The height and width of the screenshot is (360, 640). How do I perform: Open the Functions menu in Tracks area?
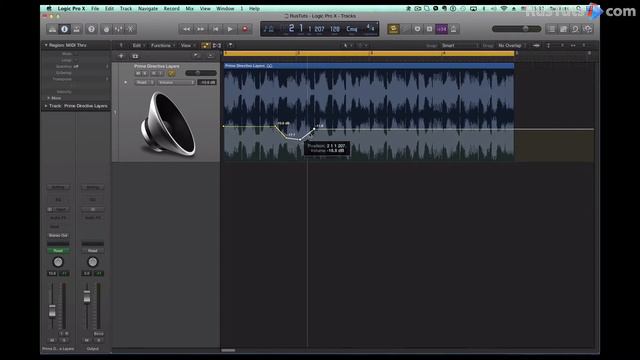tap(162, 45)
